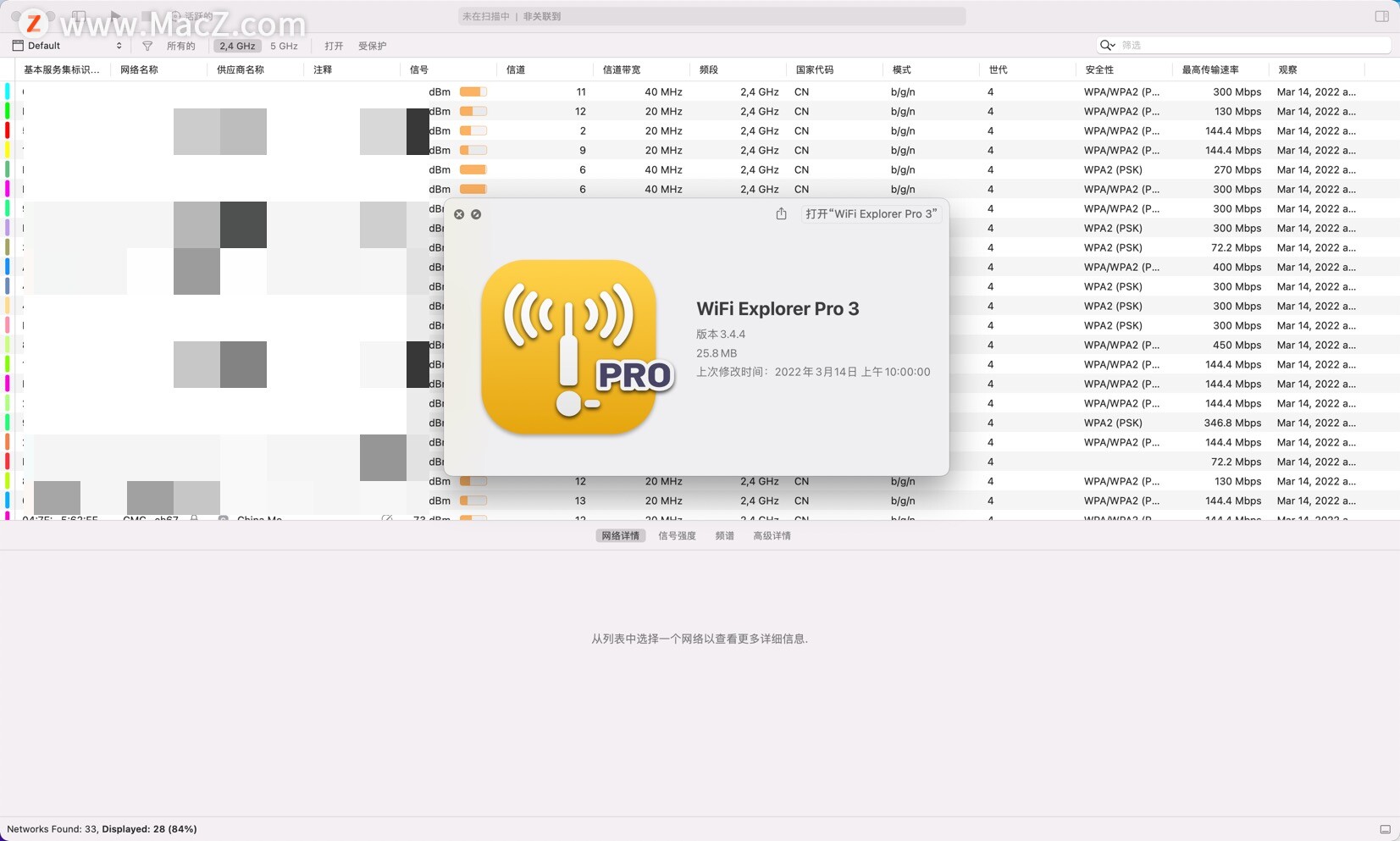Close the Quick Look preview panel
Viewport: 1400px width, 841px height.
[x=459, y=214]
